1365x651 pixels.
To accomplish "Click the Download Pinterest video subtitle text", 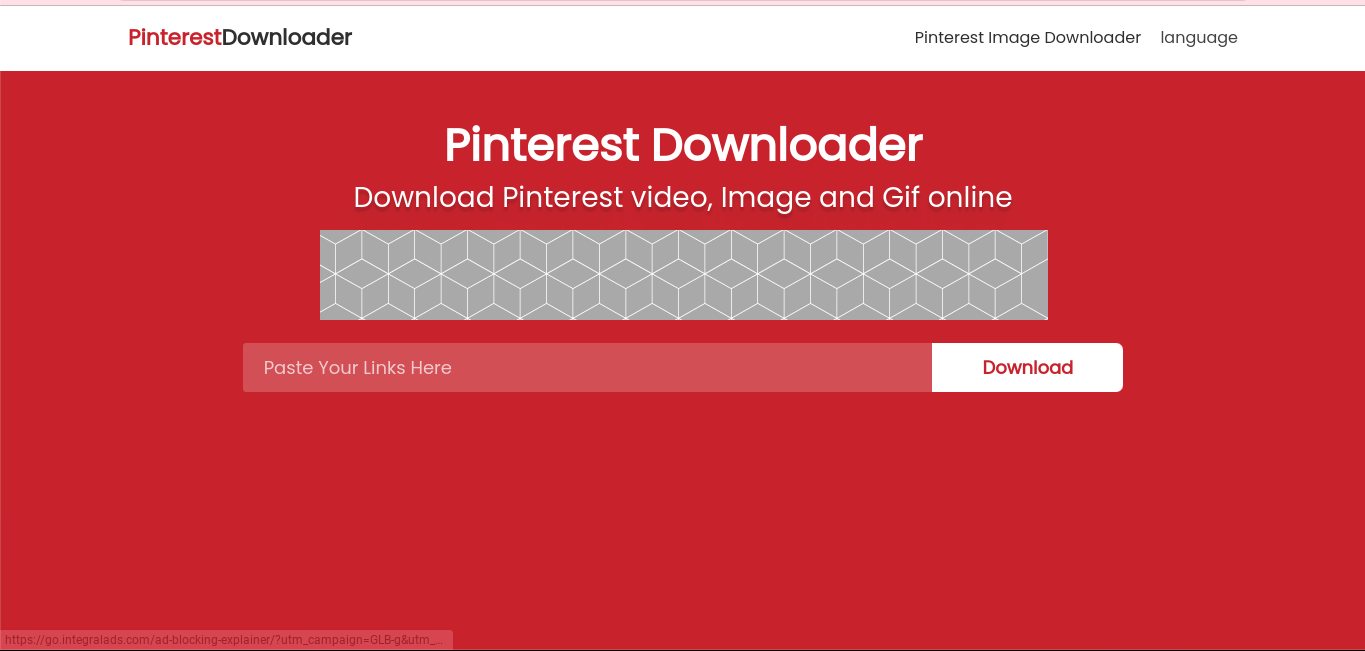I will tap(683, 197).
